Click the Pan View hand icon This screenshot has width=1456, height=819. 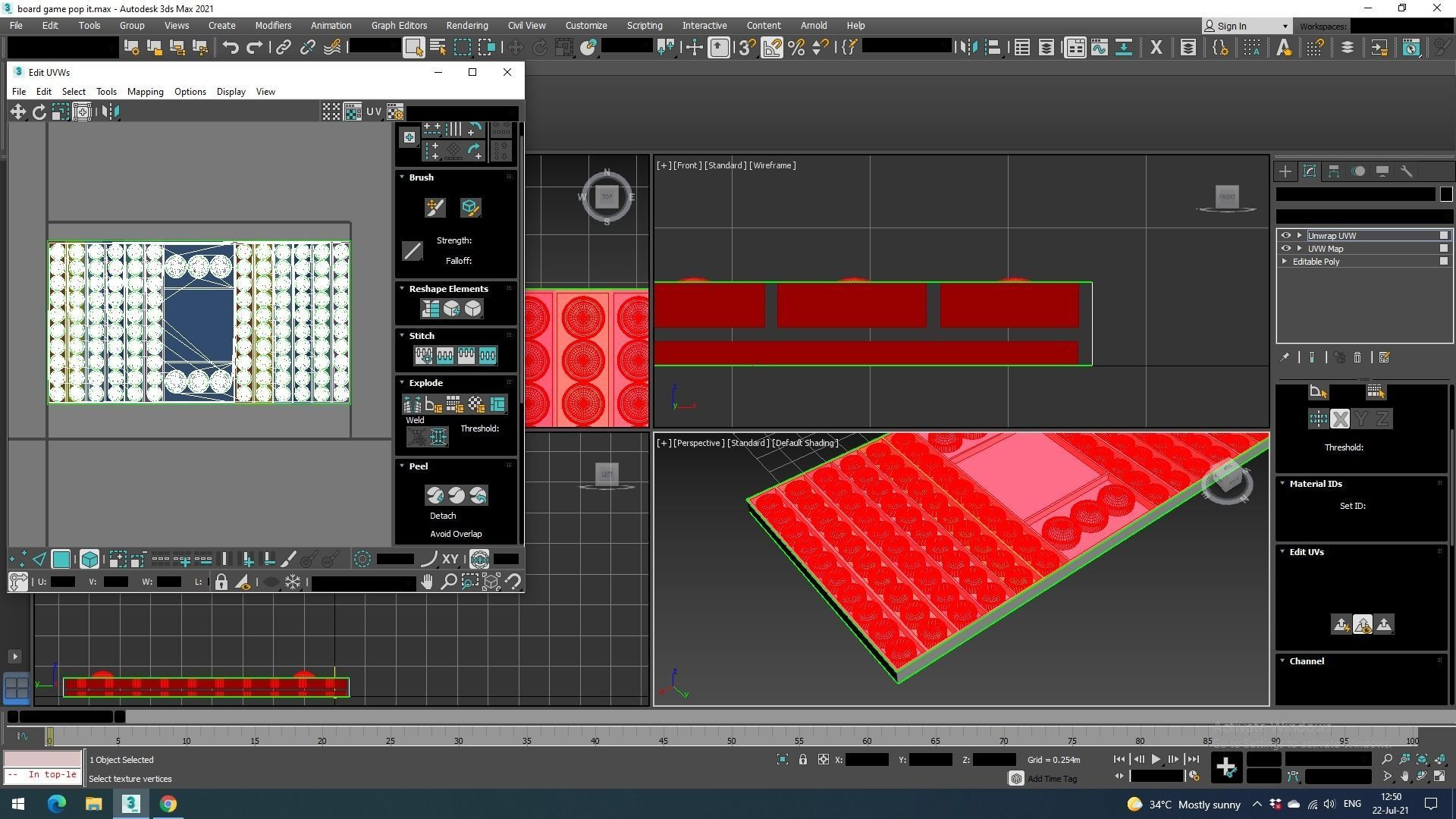click(427, 582)
